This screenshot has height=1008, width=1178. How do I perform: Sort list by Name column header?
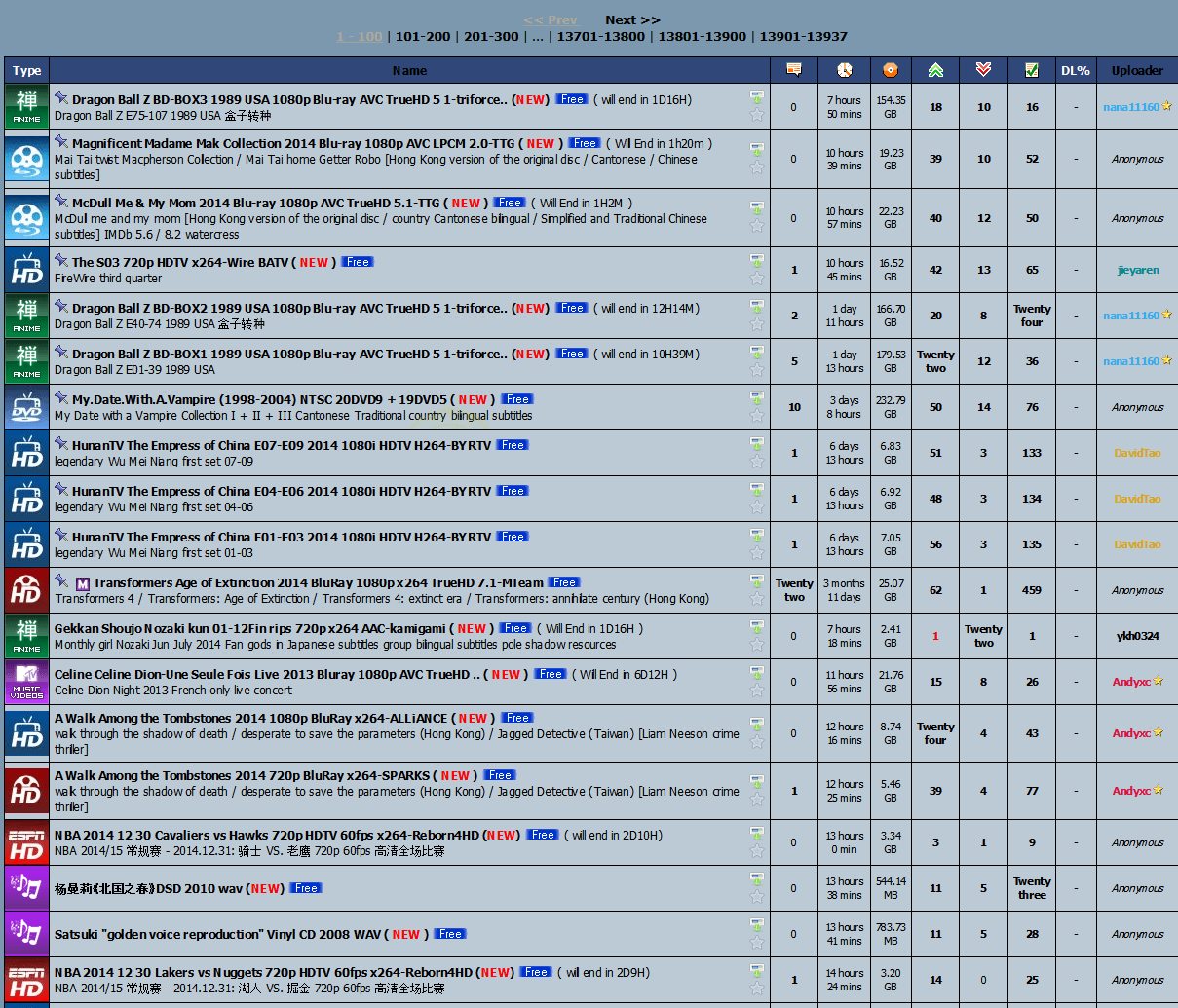[409, 70]
